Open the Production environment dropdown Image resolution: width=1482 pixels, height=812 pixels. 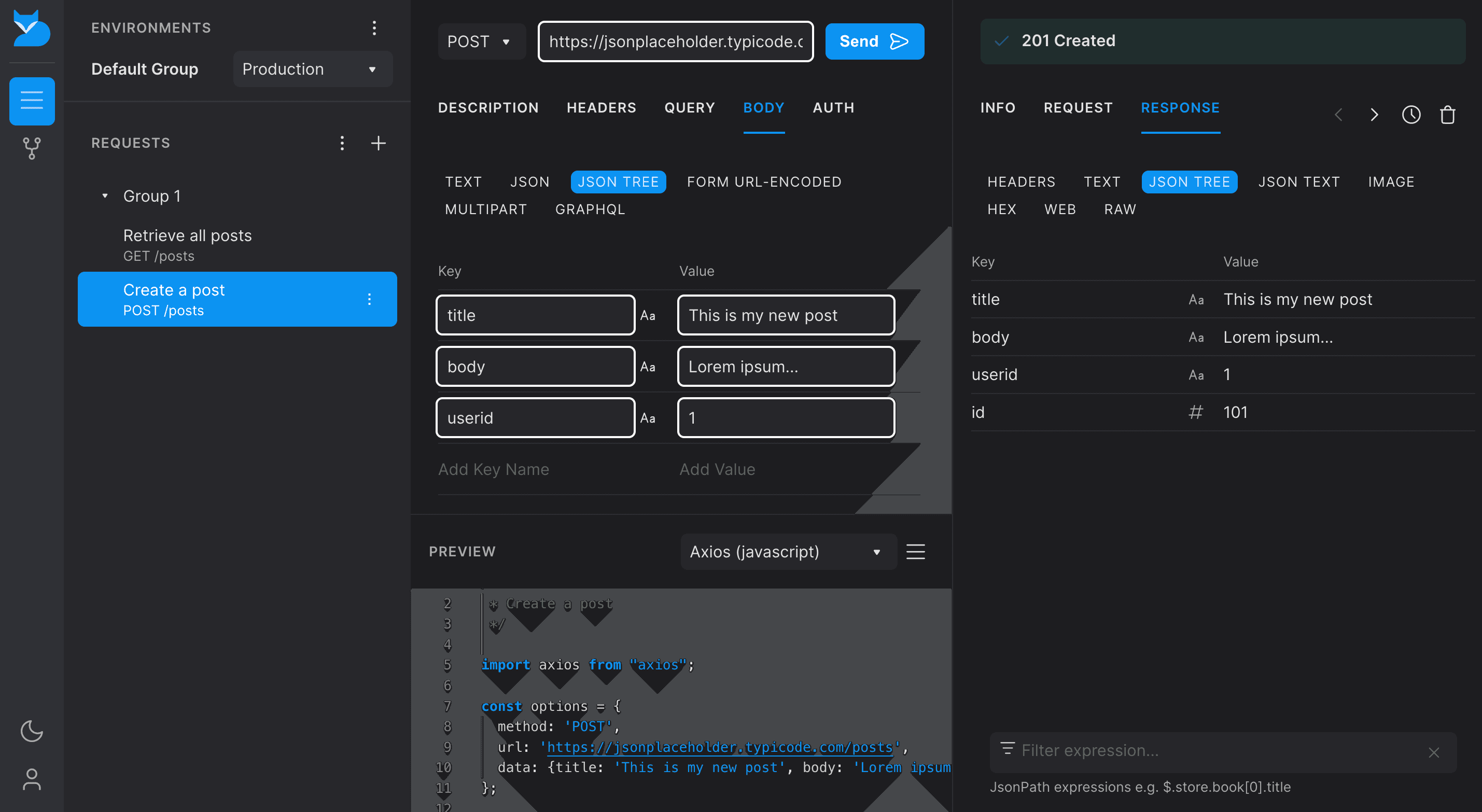click(312, 69)
